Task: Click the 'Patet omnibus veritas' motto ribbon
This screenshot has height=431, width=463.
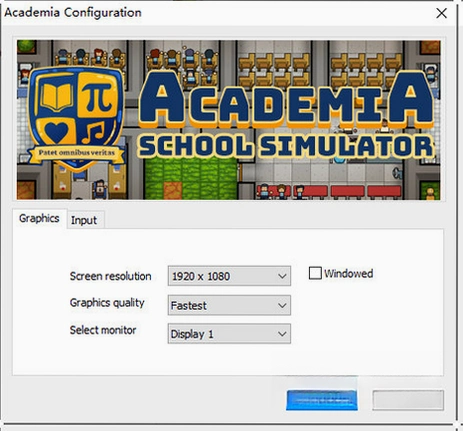Action: (x=76, y=153)
